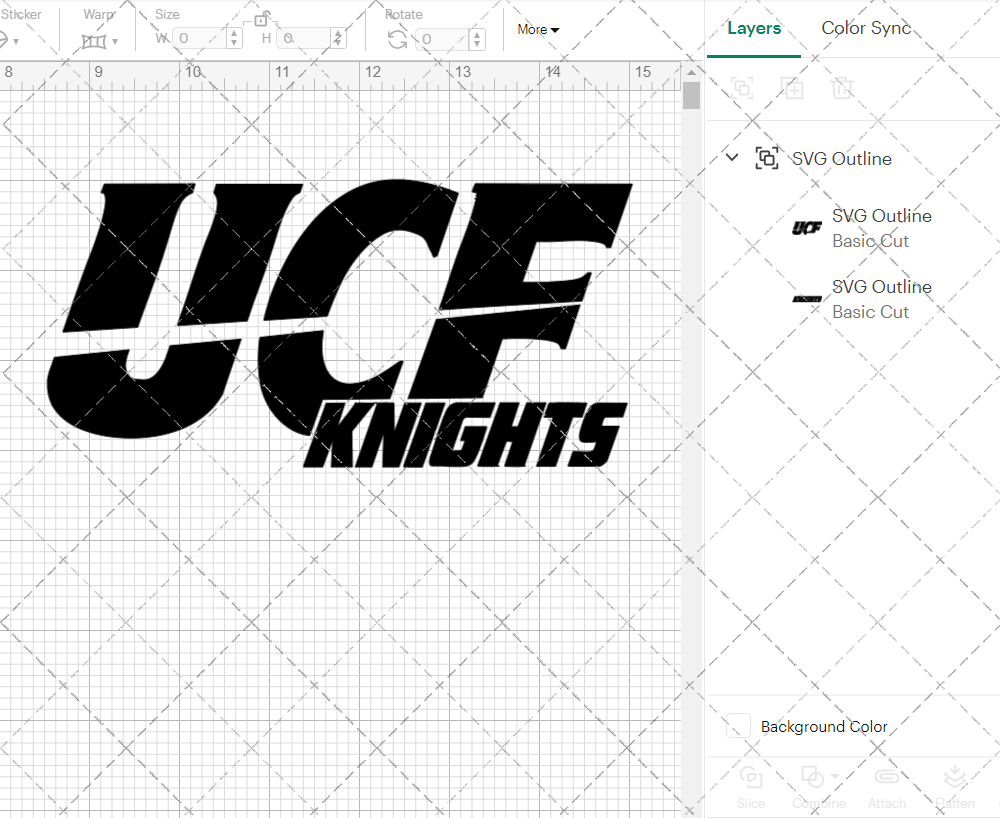Screen dimensions: 1000x818
Task: Click the duplicate layer icon
Action: coord(793,88)
